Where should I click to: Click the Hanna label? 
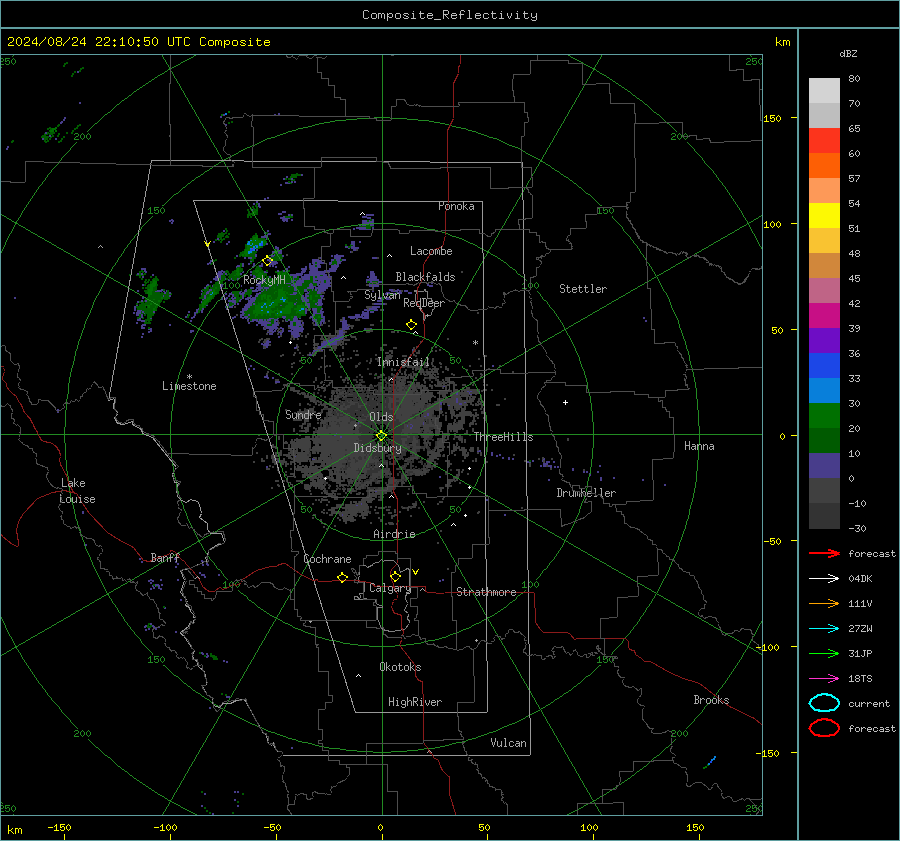tap(699, 446)
